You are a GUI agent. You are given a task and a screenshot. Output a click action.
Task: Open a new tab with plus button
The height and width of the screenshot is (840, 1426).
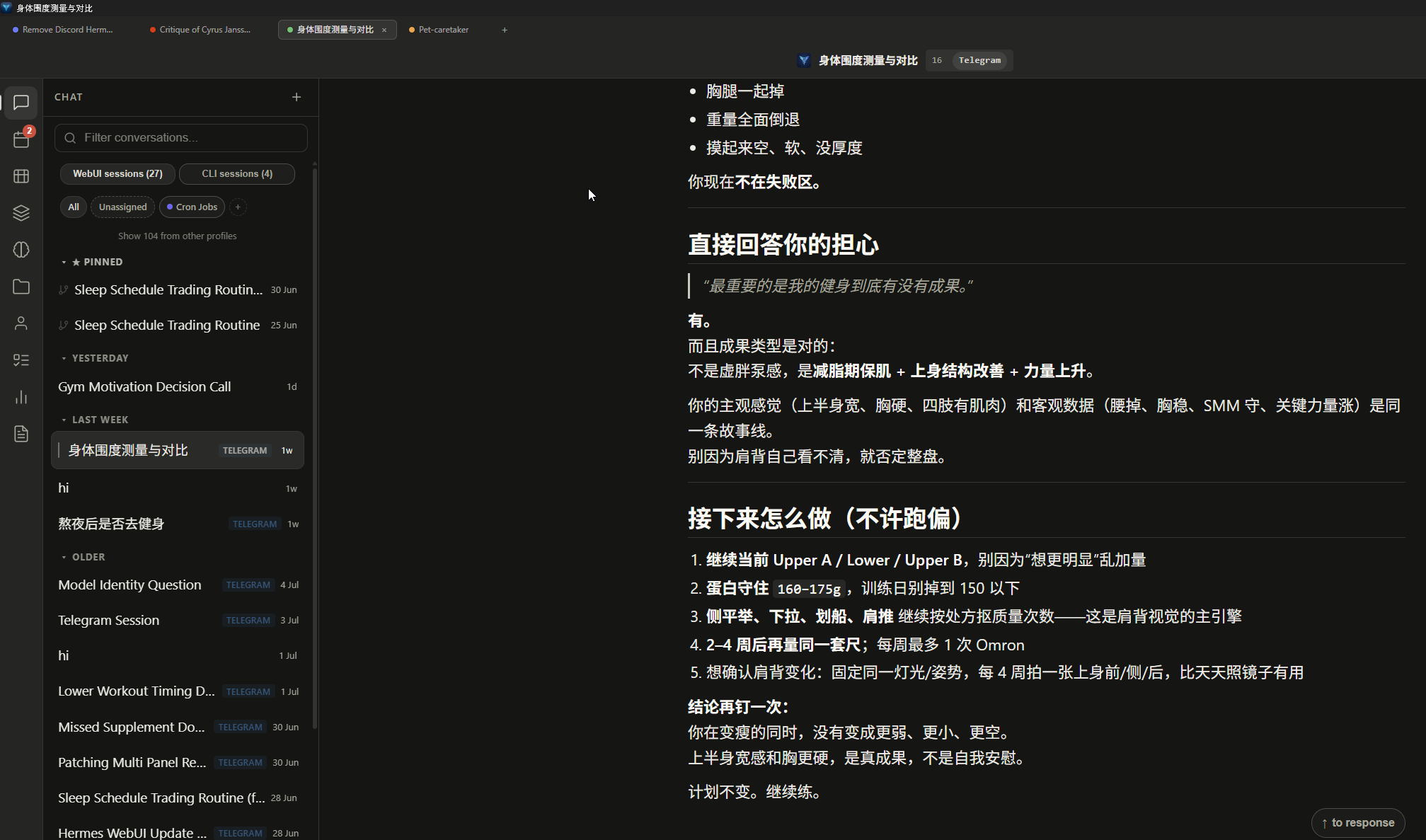tap(505, 30)
